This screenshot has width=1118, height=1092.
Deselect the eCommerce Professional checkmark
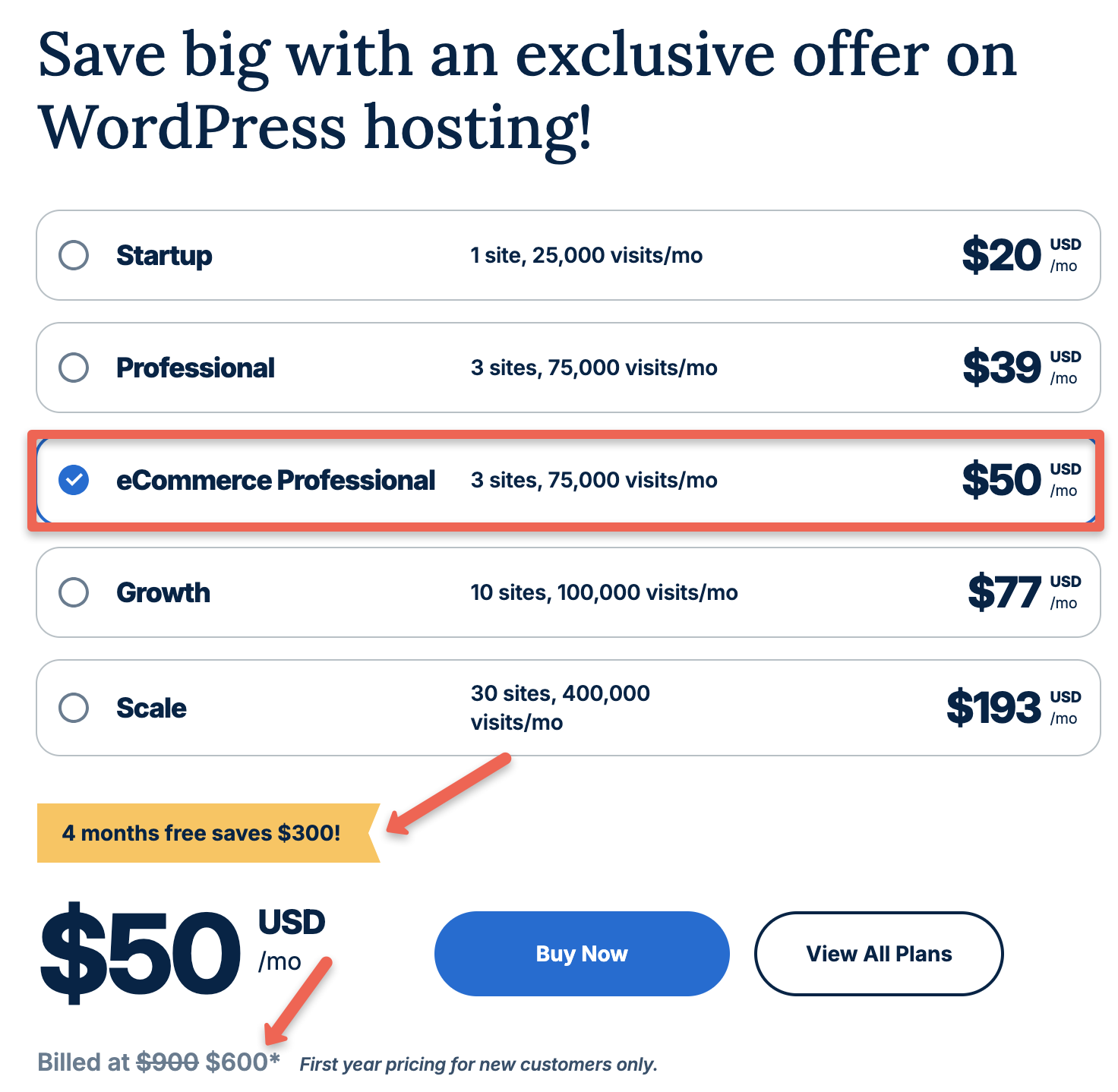point(73,480)
